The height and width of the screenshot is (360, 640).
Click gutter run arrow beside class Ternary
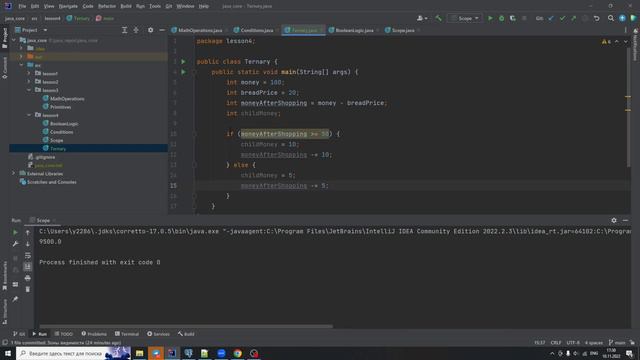pos(184,62)
